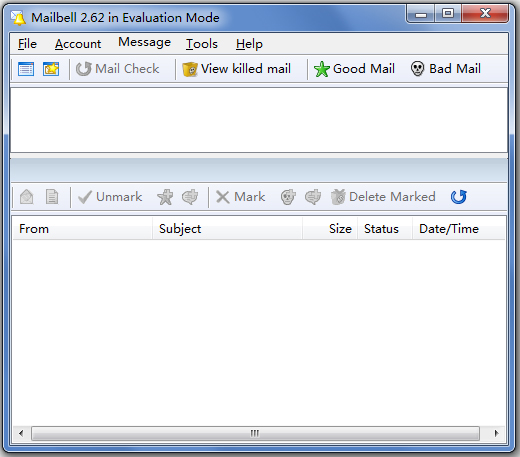The width and height of the screenshot is (520, 457).
Task: Click the document page icon in message toolbar
Action: [52, 197]
